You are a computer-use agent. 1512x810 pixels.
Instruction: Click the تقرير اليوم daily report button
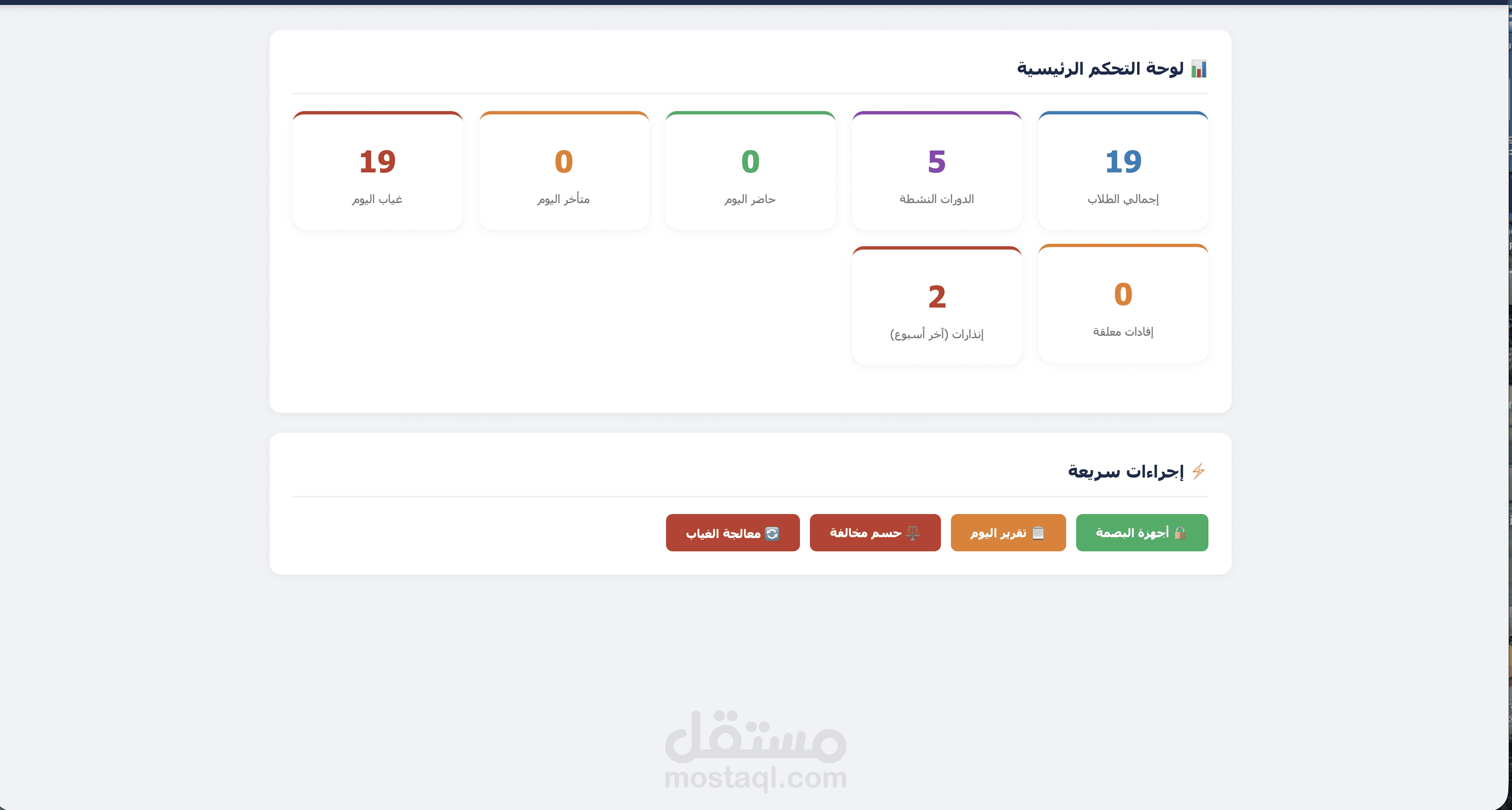tap(1008, 533)
